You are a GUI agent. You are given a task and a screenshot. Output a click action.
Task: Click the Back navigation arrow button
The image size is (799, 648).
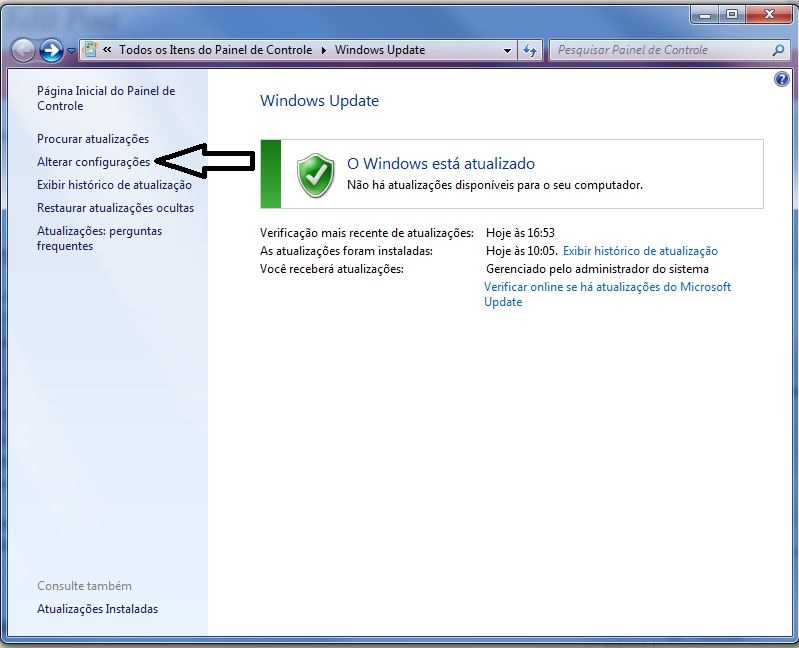click(x=25, y=50)
